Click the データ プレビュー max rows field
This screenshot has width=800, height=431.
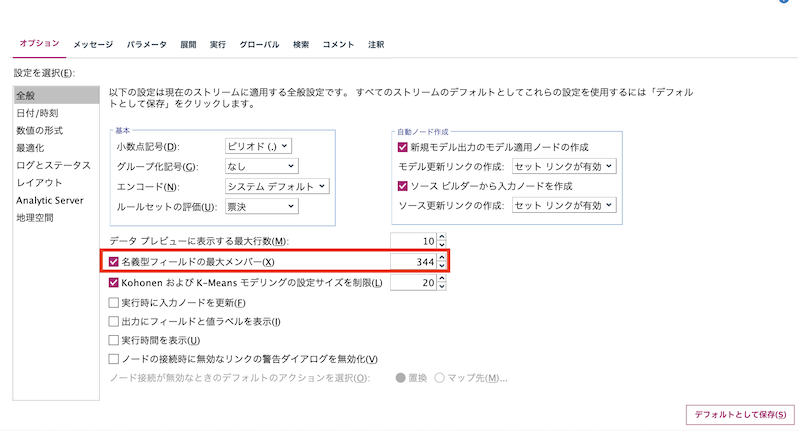[x=413, y=241]
